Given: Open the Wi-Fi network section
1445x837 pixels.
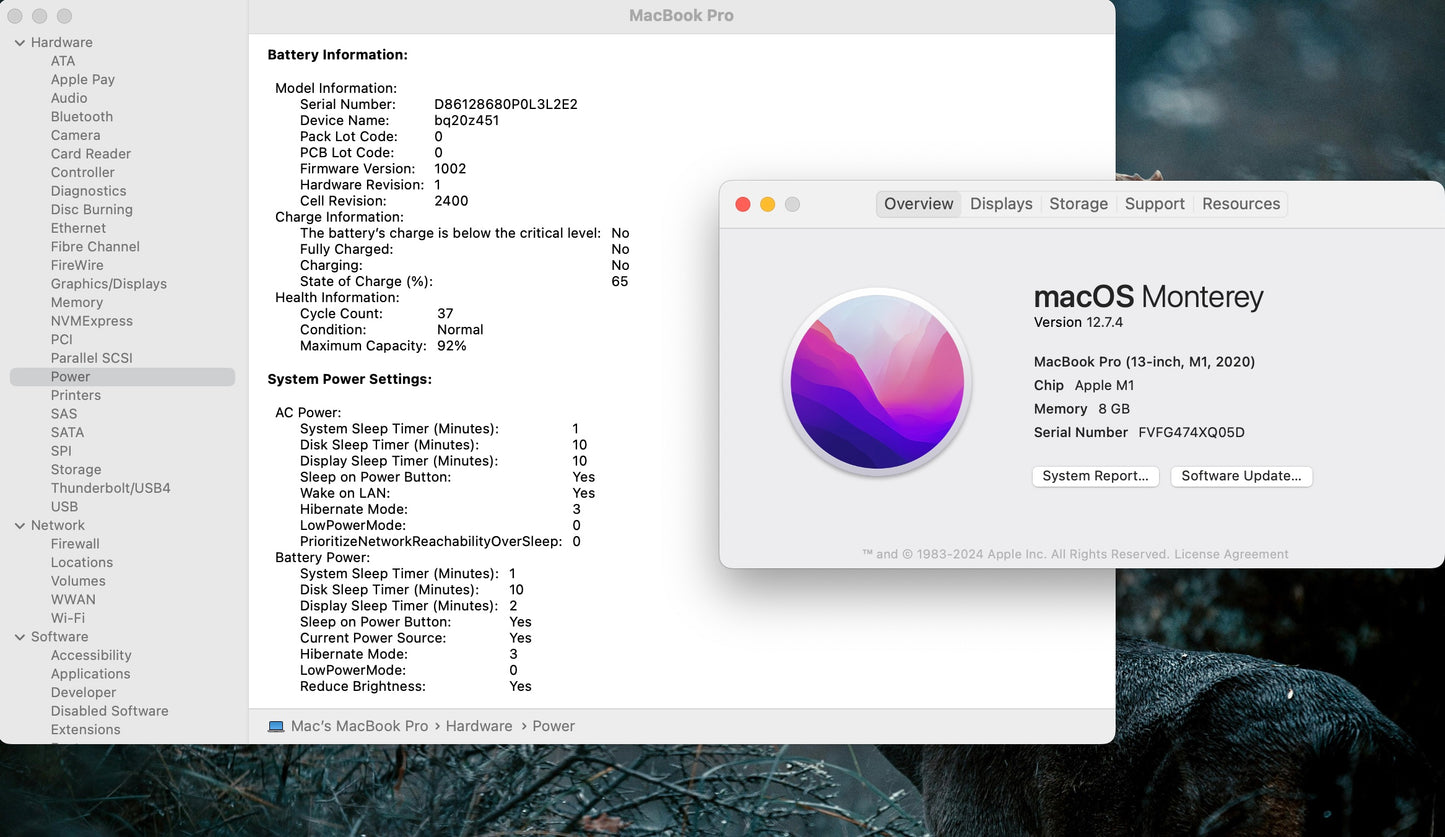Looking at the screenshot, I should tap(68, 618).
